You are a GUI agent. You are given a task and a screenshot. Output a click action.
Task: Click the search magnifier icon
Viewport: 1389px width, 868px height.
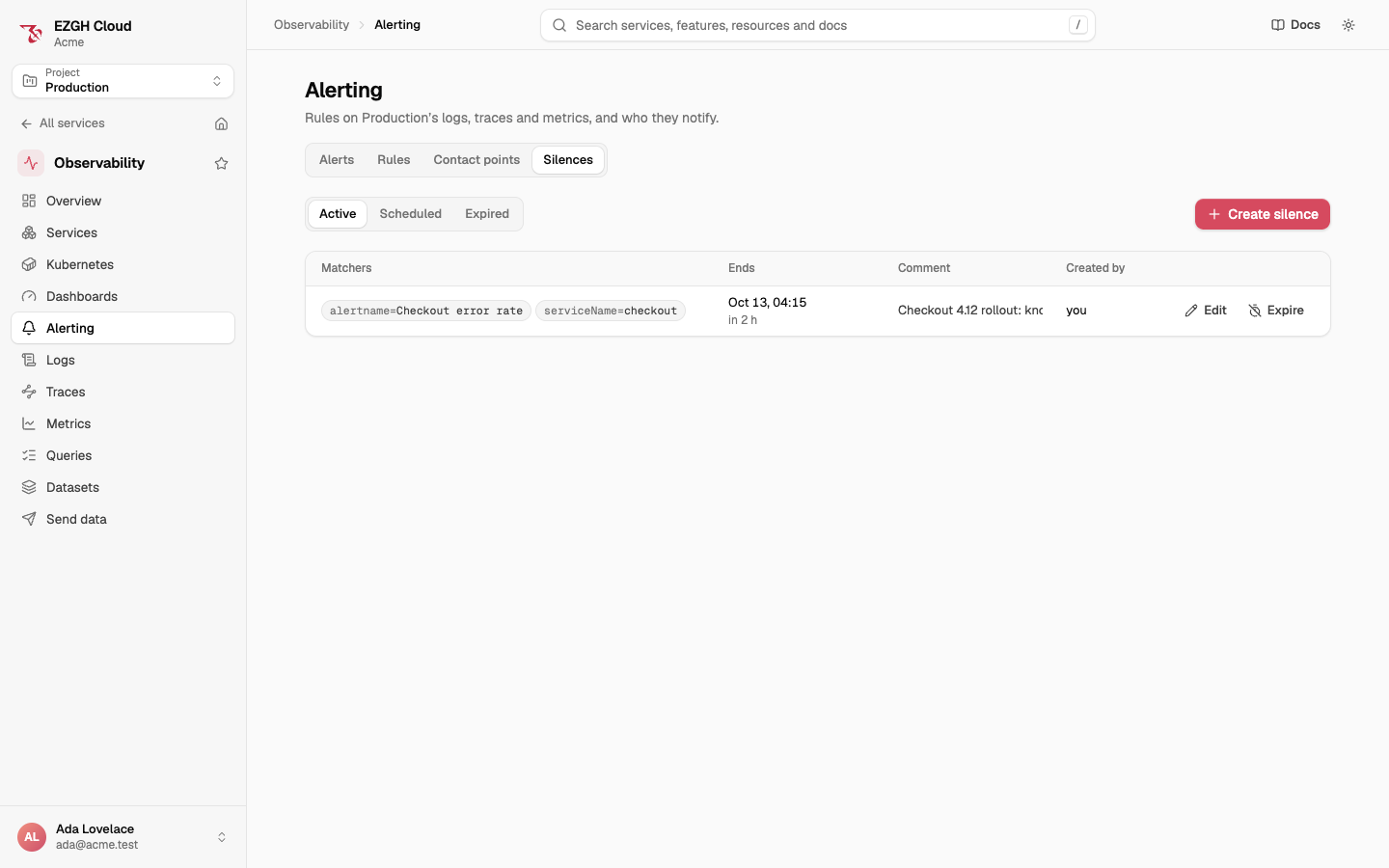point(559,25)
